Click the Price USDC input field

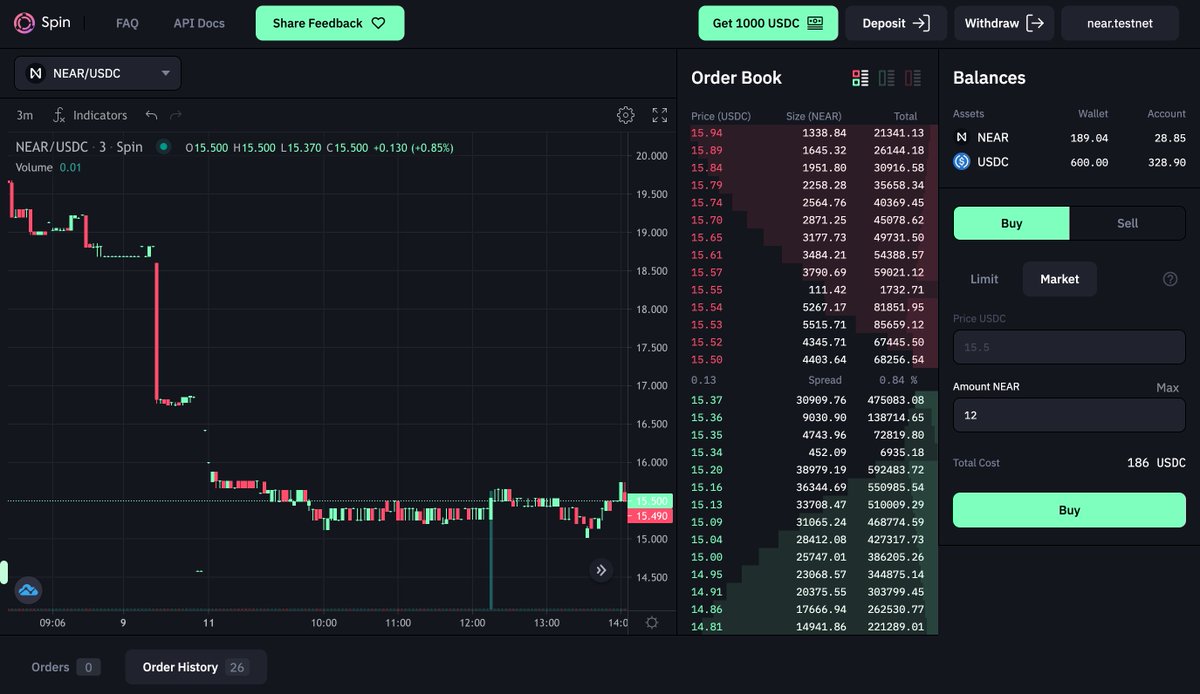(1069, 347)
